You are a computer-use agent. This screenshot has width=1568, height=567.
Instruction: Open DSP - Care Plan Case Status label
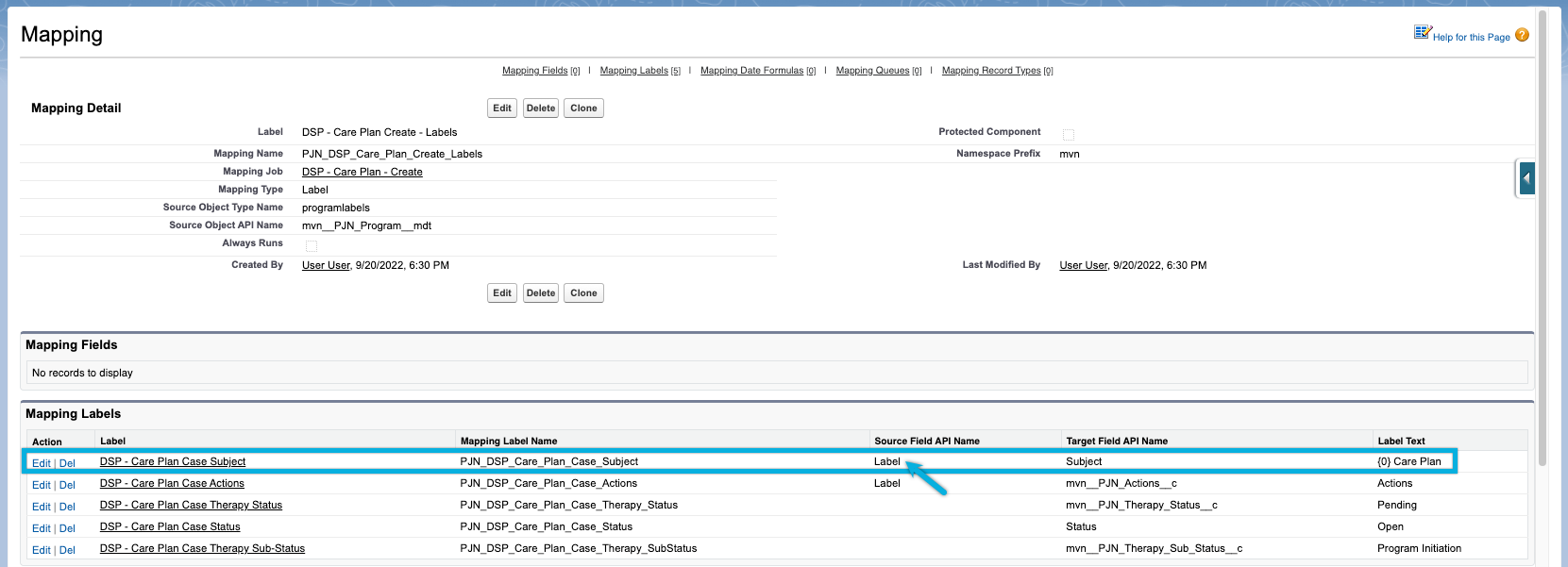[170, 526]
